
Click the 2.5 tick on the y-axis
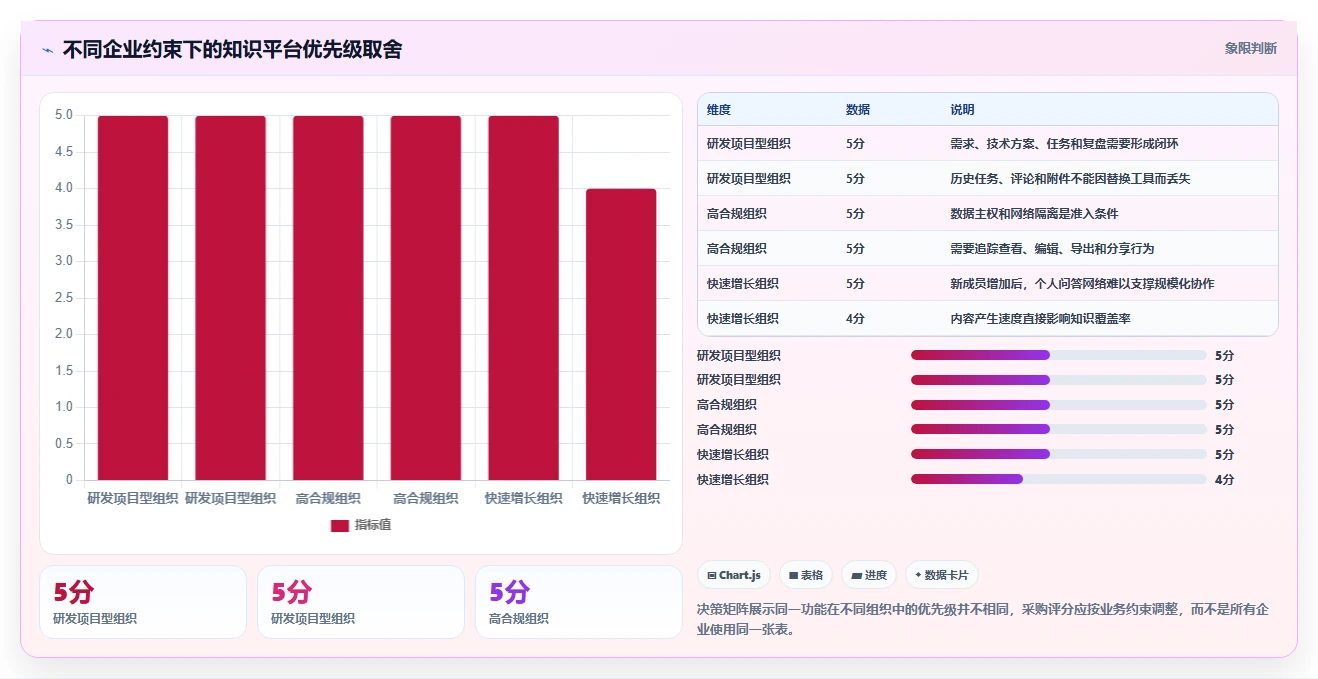63,298
